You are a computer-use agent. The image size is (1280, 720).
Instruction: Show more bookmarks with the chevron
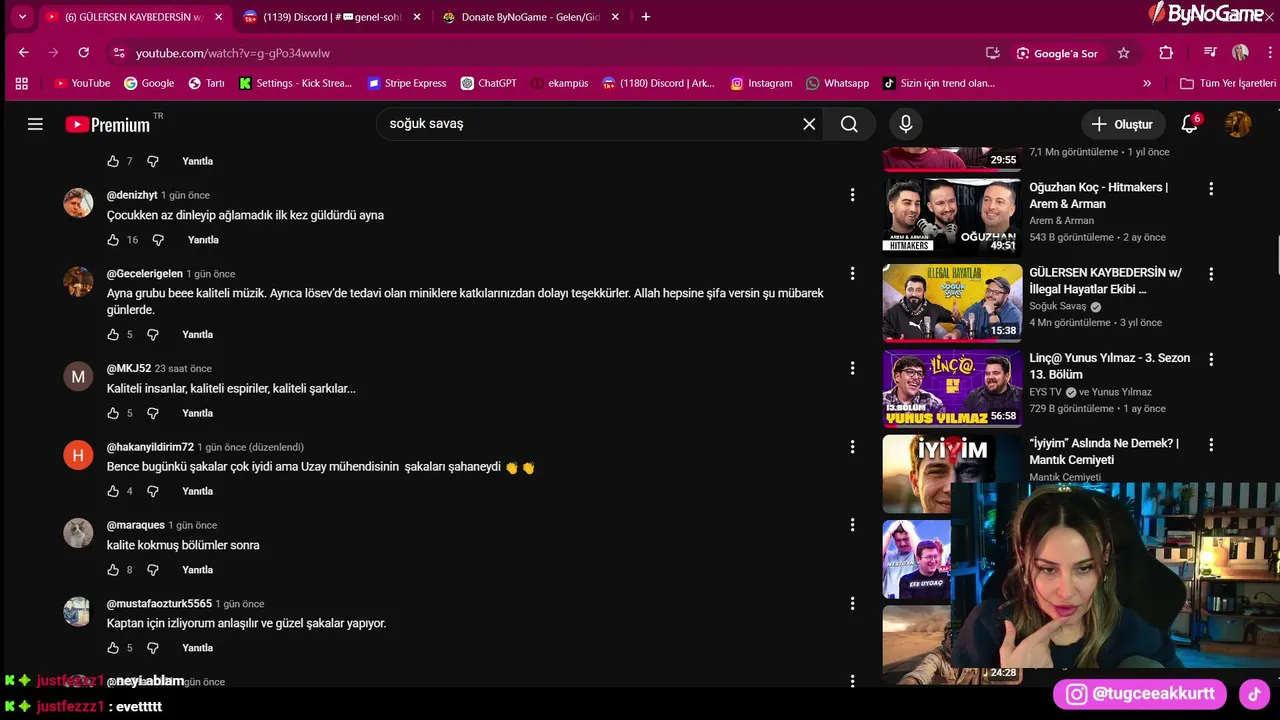click(1147, 83)
